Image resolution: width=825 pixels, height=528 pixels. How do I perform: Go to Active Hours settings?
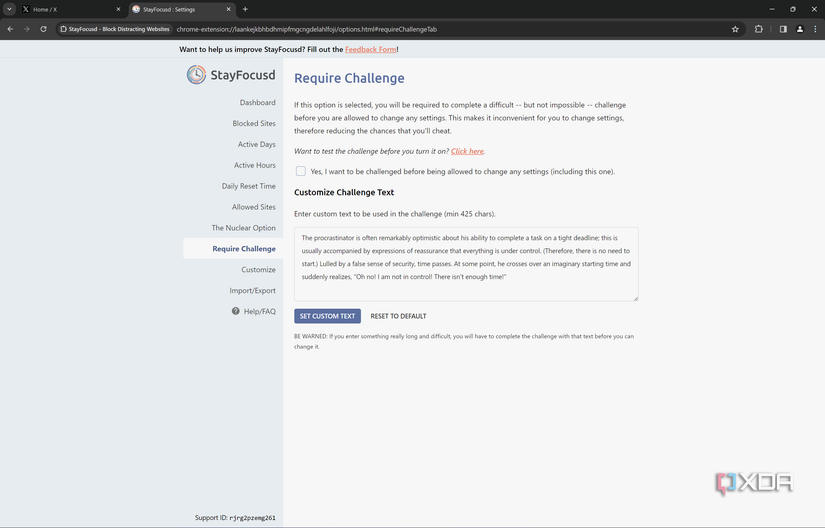click(x=255, y=165)
